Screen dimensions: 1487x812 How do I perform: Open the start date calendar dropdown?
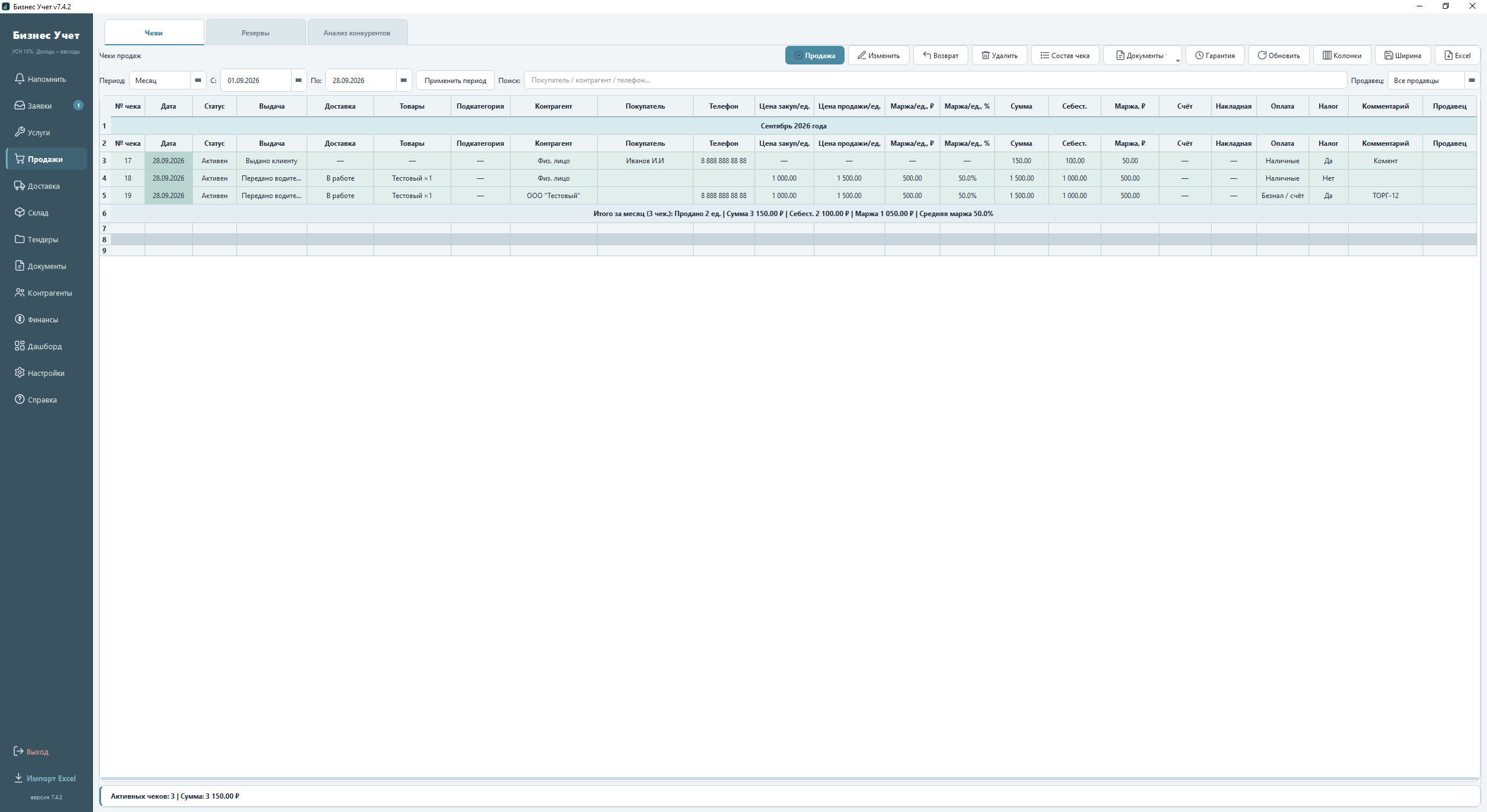click(x=299, y=80)
